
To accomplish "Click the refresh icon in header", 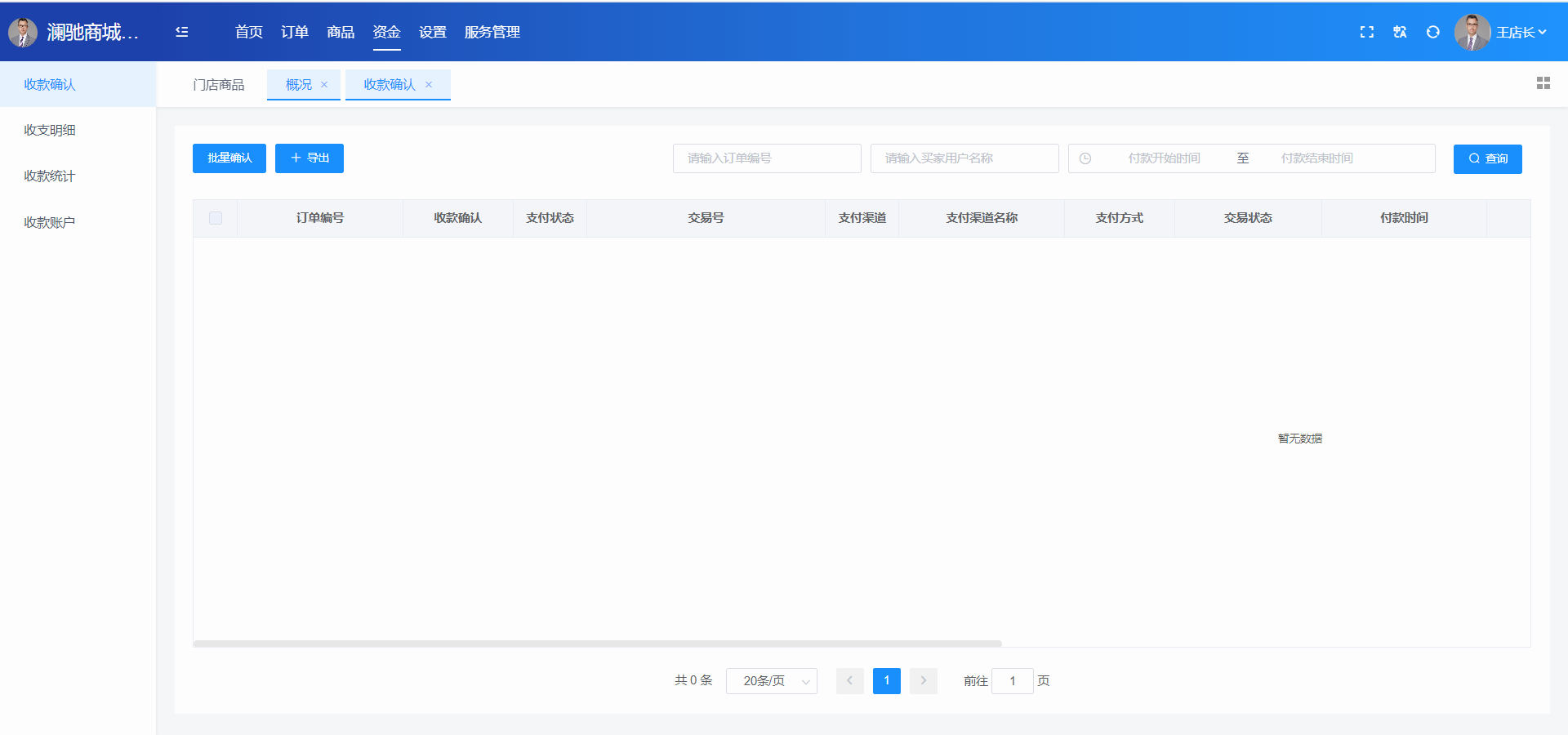I will tap(1432, 32).
